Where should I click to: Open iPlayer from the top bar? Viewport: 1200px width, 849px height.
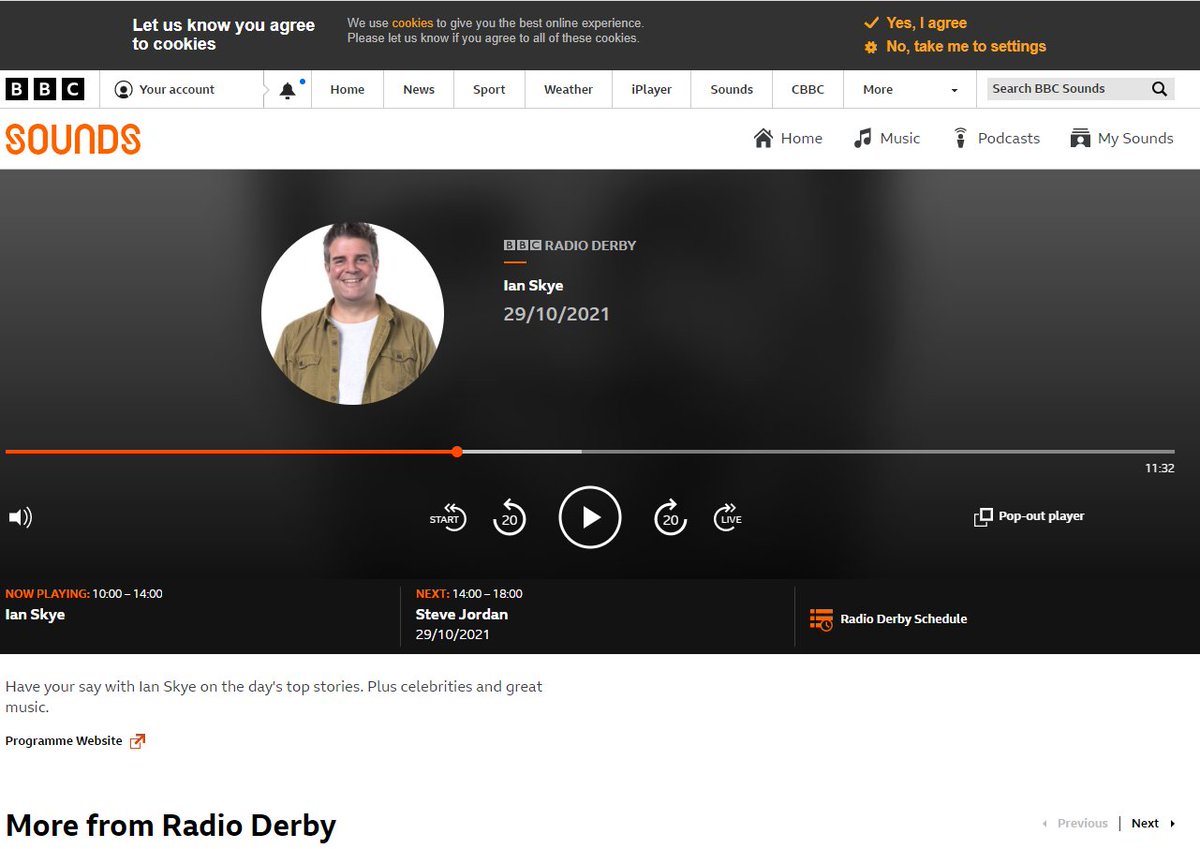click(651, 89)
